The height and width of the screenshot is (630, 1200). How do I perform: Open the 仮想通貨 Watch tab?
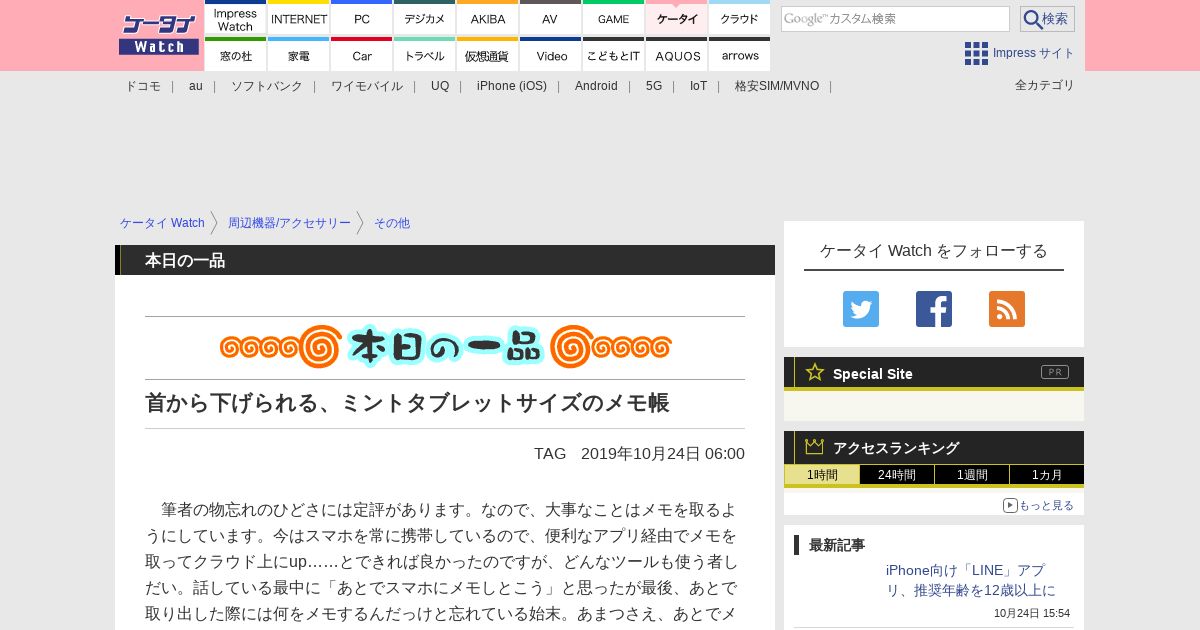point(488,54)
